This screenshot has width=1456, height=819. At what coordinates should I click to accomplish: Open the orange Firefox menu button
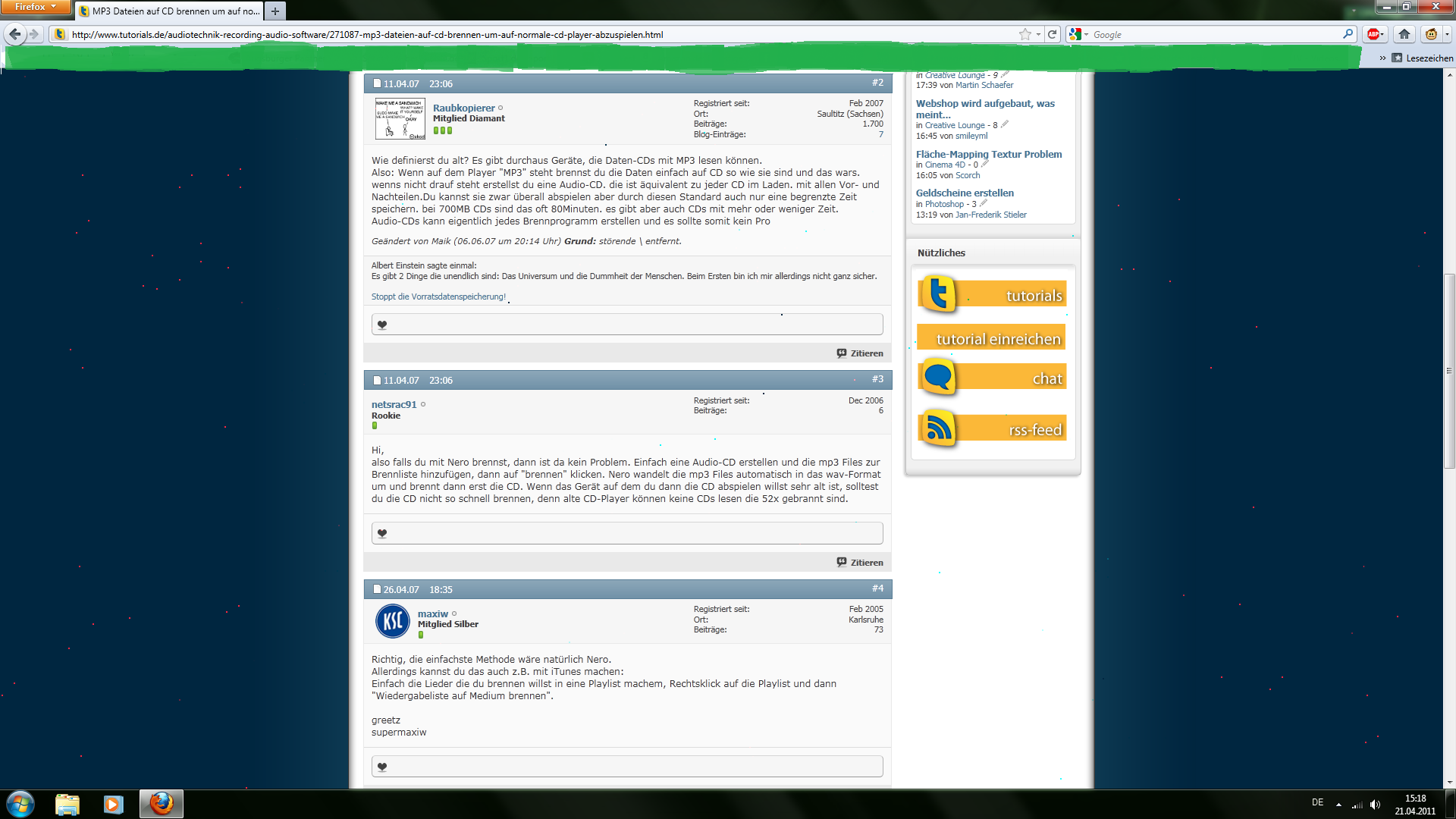[35, 7]
